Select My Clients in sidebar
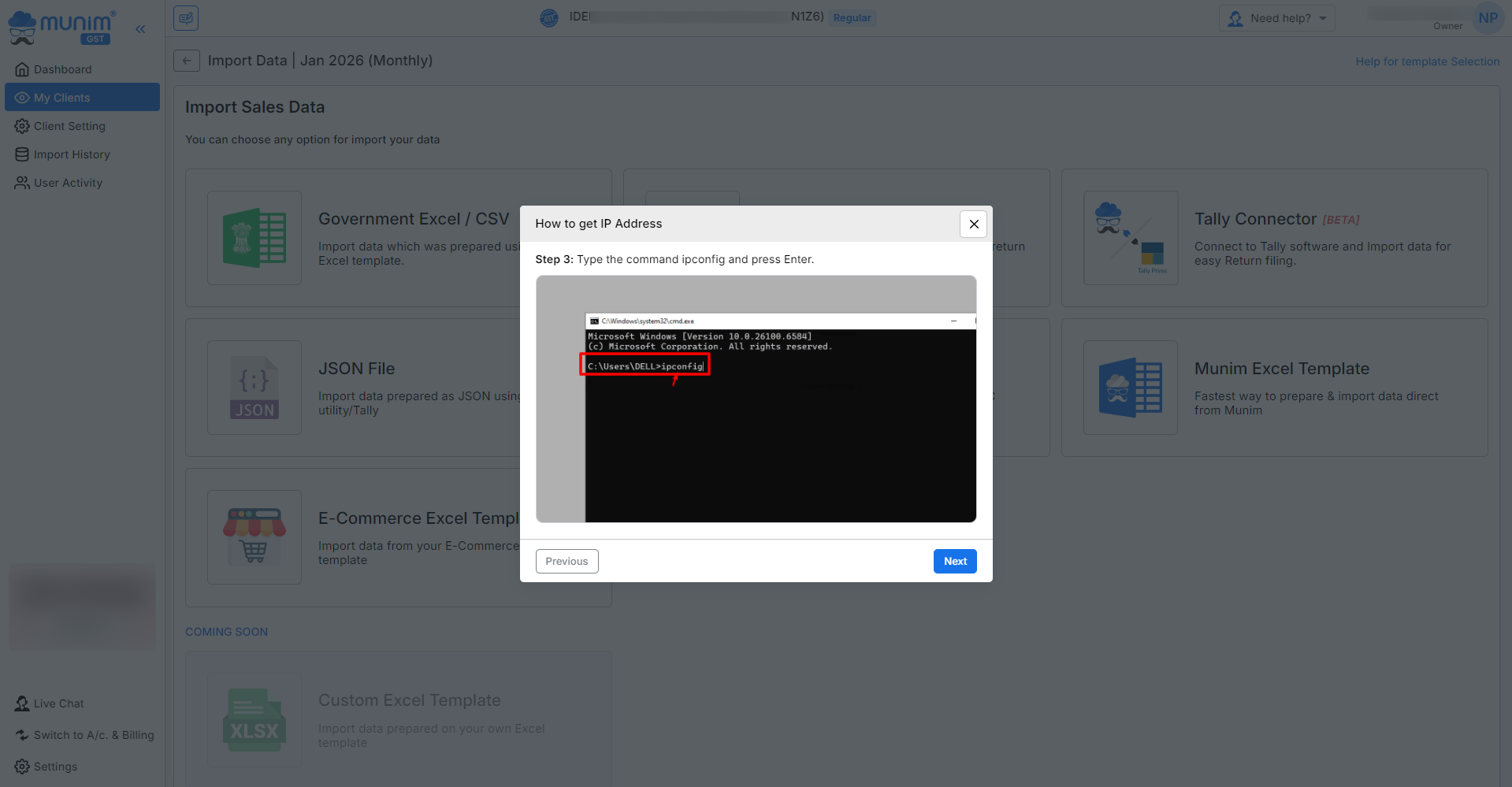 pos(62,98)
